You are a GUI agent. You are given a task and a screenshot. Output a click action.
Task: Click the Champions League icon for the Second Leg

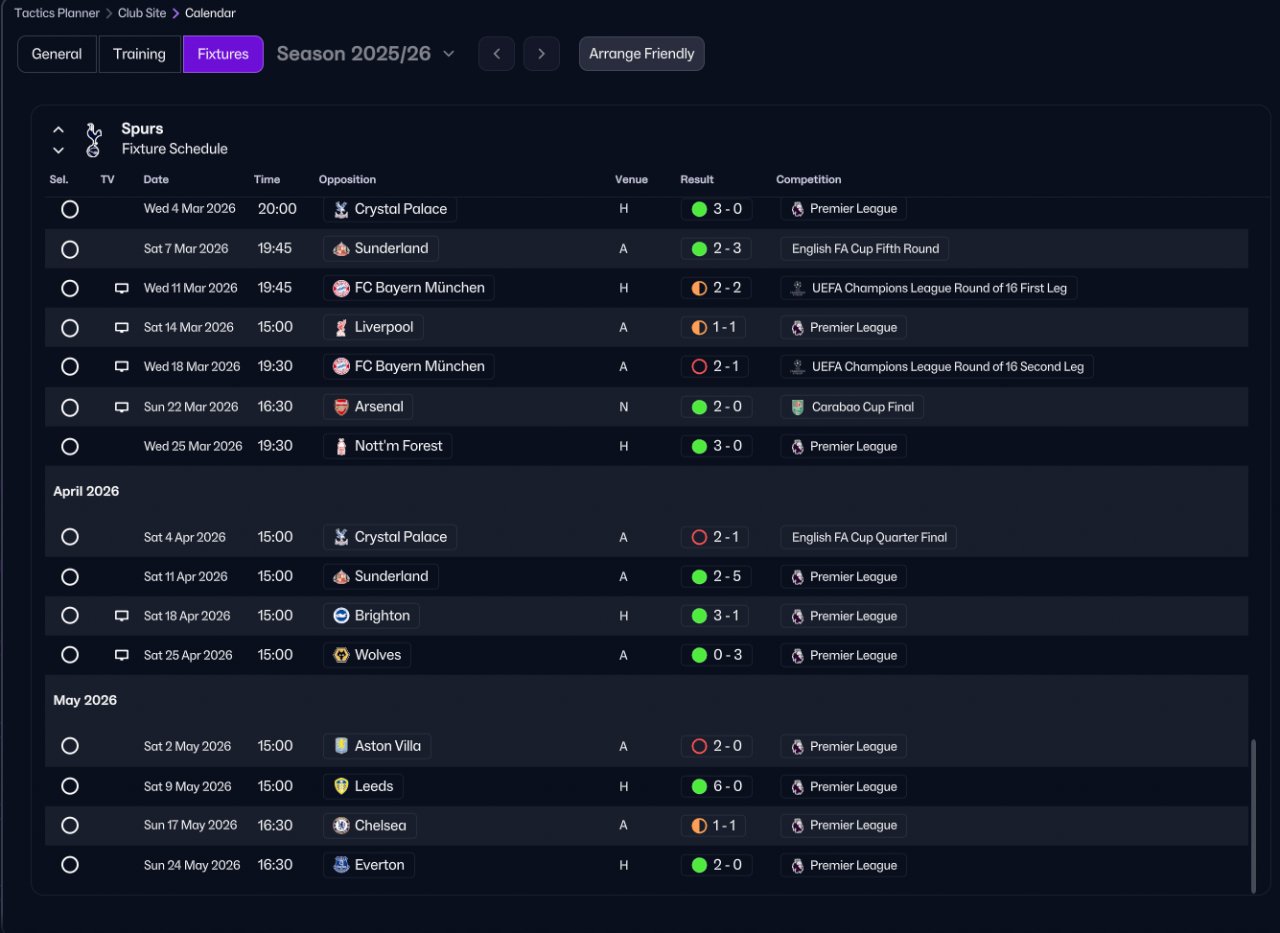[797, 367]
